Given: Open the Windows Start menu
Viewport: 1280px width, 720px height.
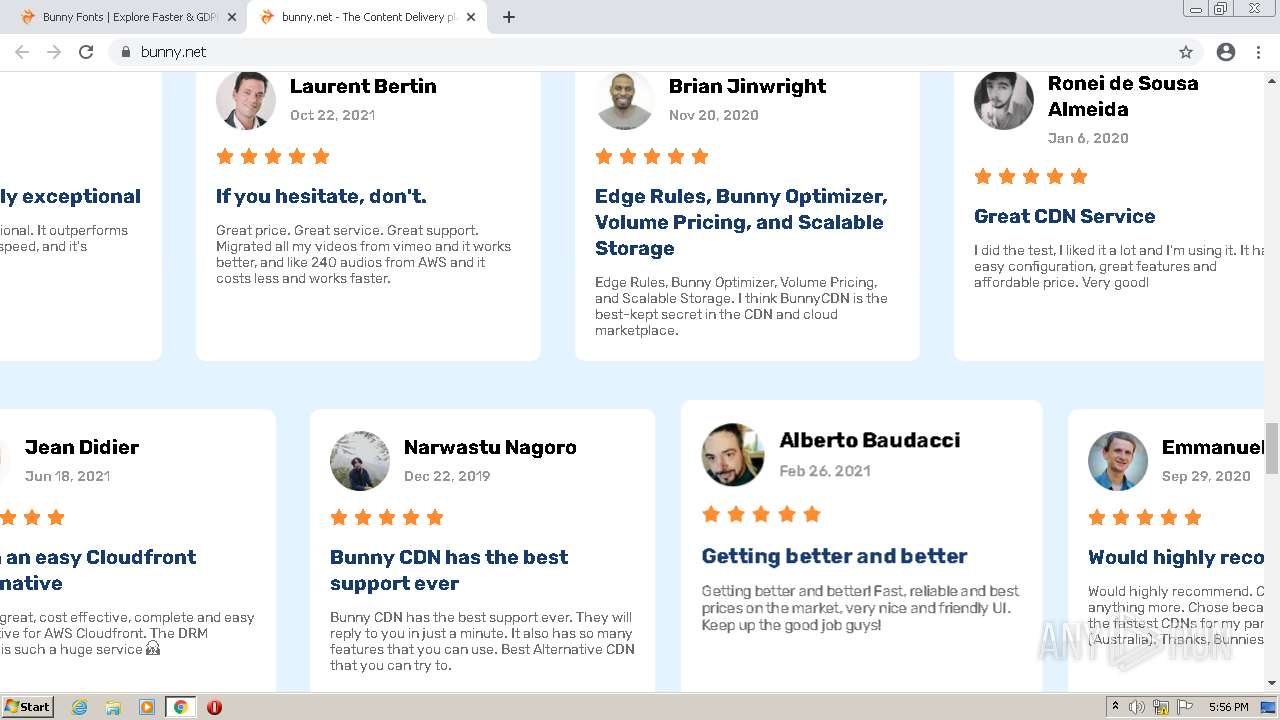Looking at the screenshot, I should [x=28, y=706].
